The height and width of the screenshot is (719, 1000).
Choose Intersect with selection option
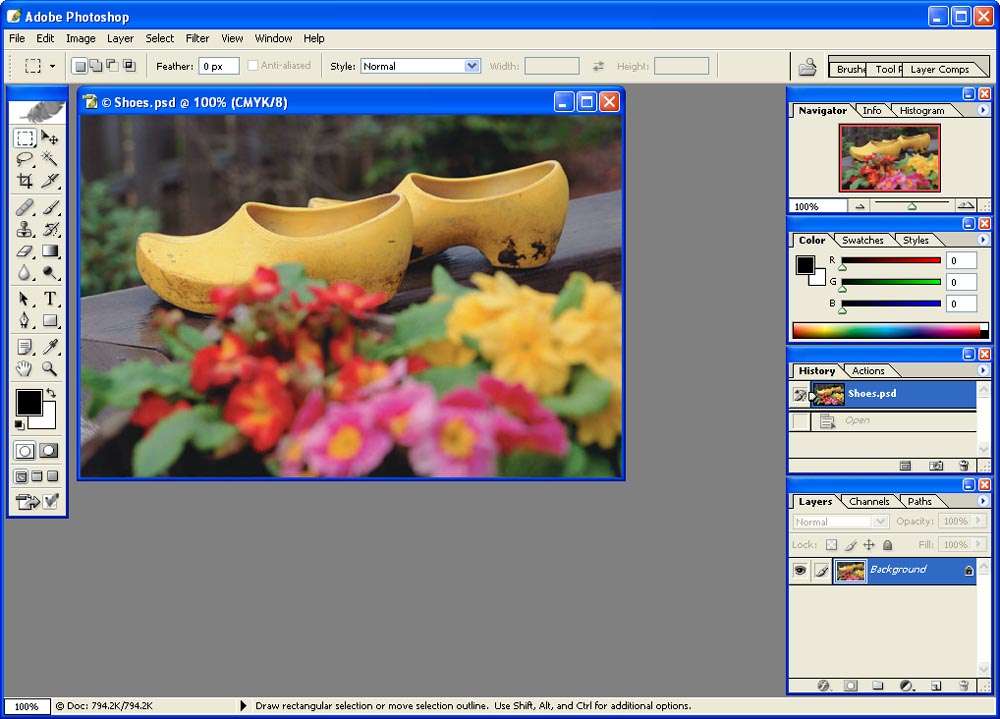click(x=129, y=66)
